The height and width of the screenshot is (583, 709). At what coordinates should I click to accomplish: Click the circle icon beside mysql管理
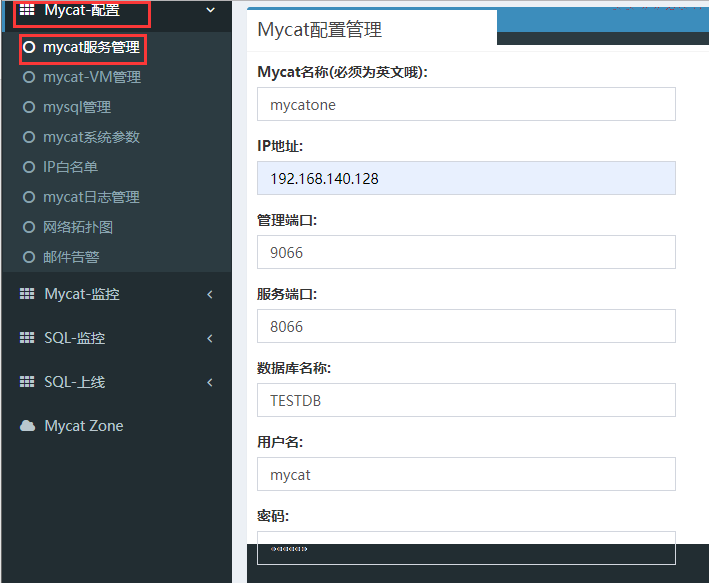29,107
